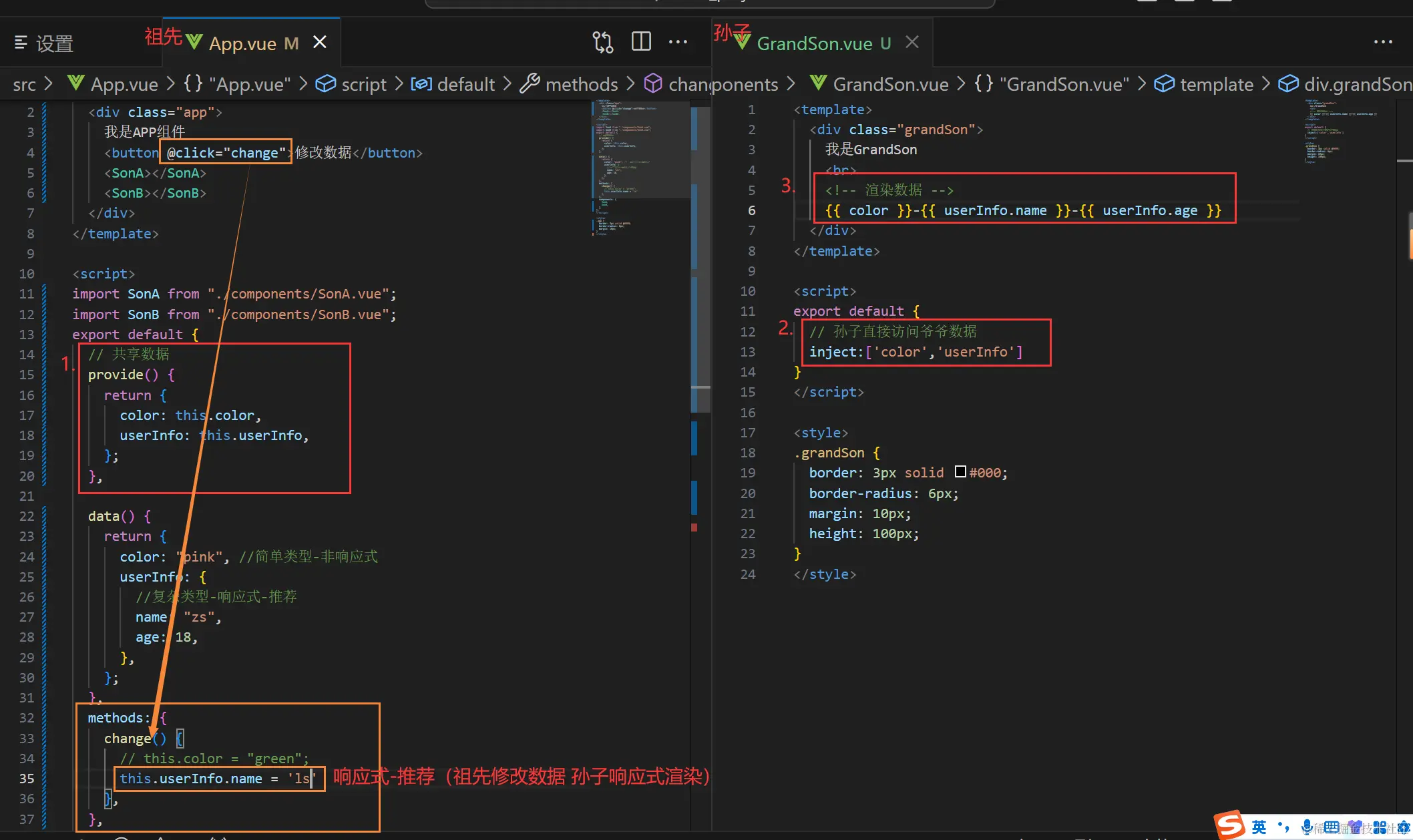Click the Sogou voice input microphone icon
1413x840 pixels.
1307,827
